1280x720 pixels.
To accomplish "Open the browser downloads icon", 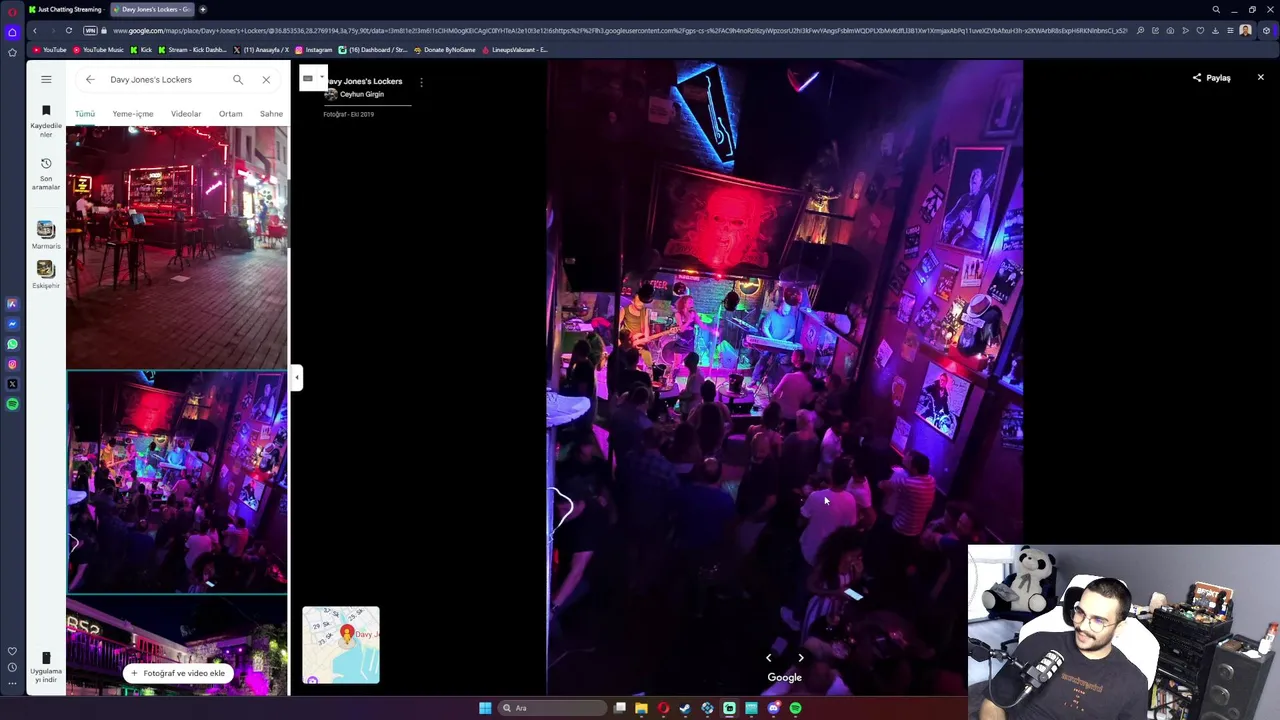I will click(1215, 31).
